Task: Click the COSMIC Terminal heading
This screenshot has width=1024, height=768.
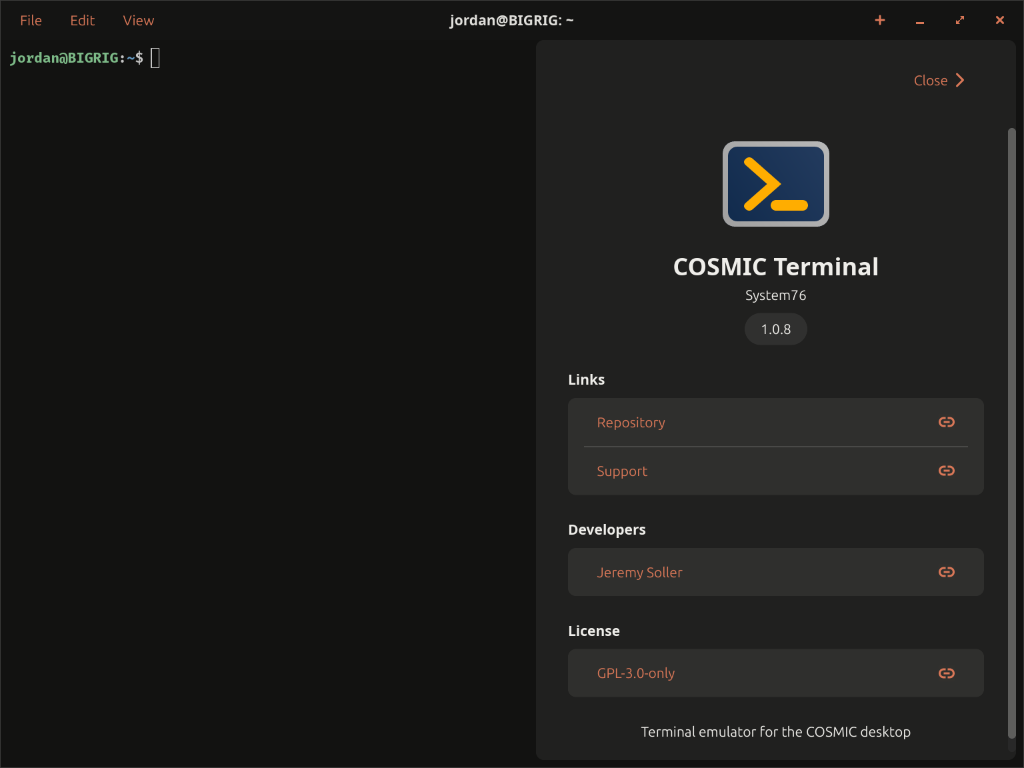Action: click(x=776, y=266)
